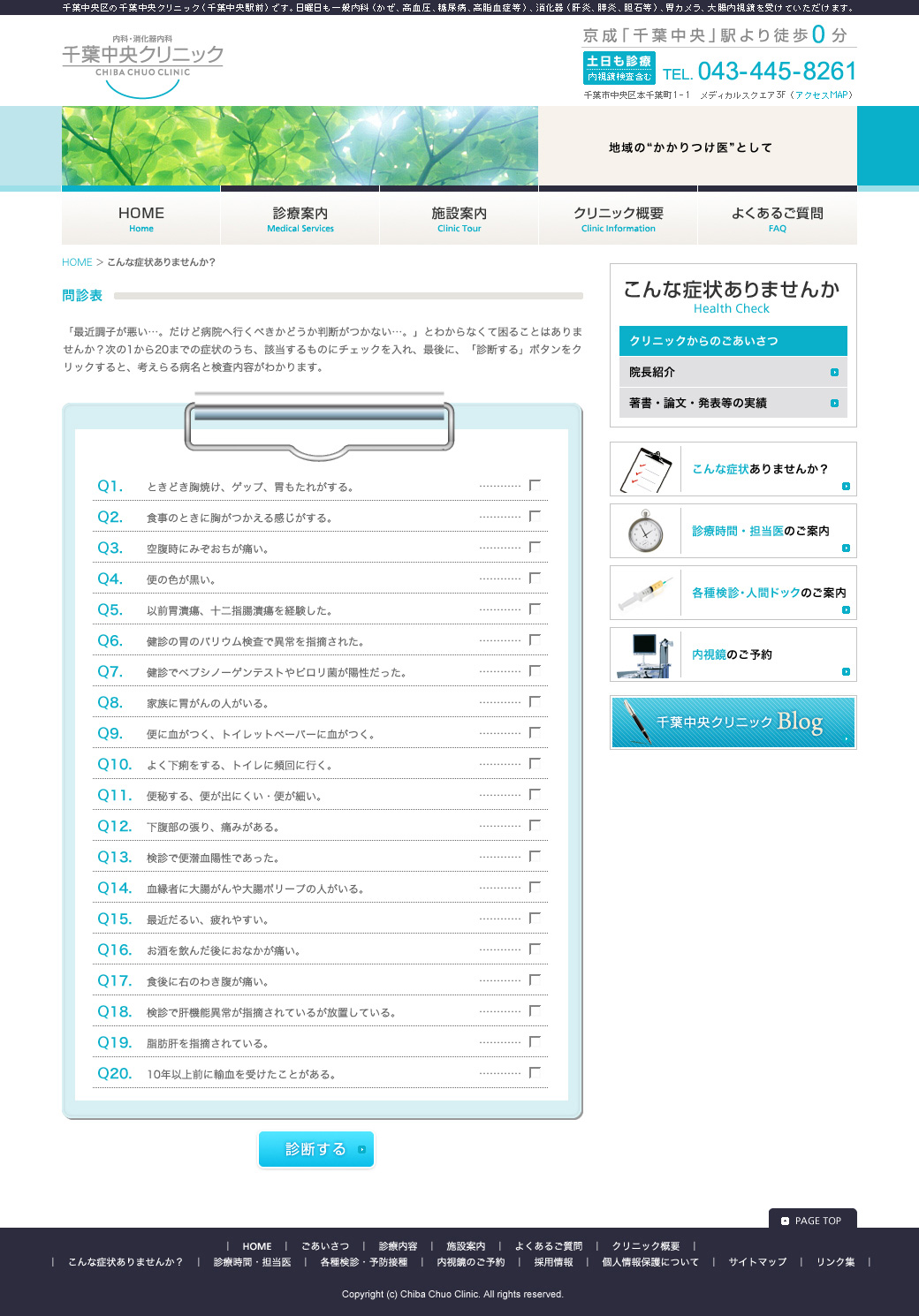Click footer リンク集 link
The image size is (919, 1316).
coord(836,1262)
